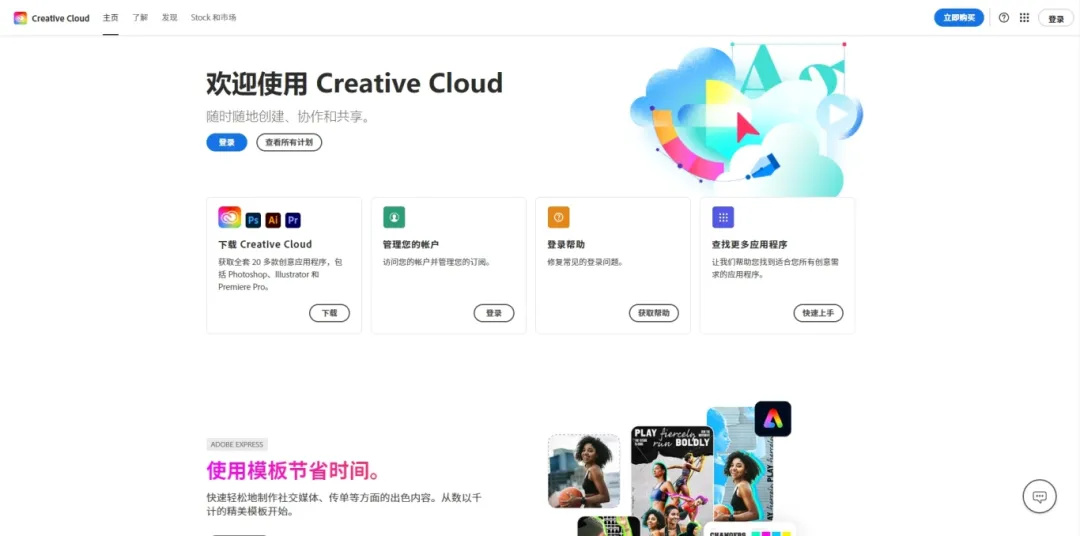Screen dimensions: 1080x536
Task: Switch to the 主页 tab
Action: 110,18
